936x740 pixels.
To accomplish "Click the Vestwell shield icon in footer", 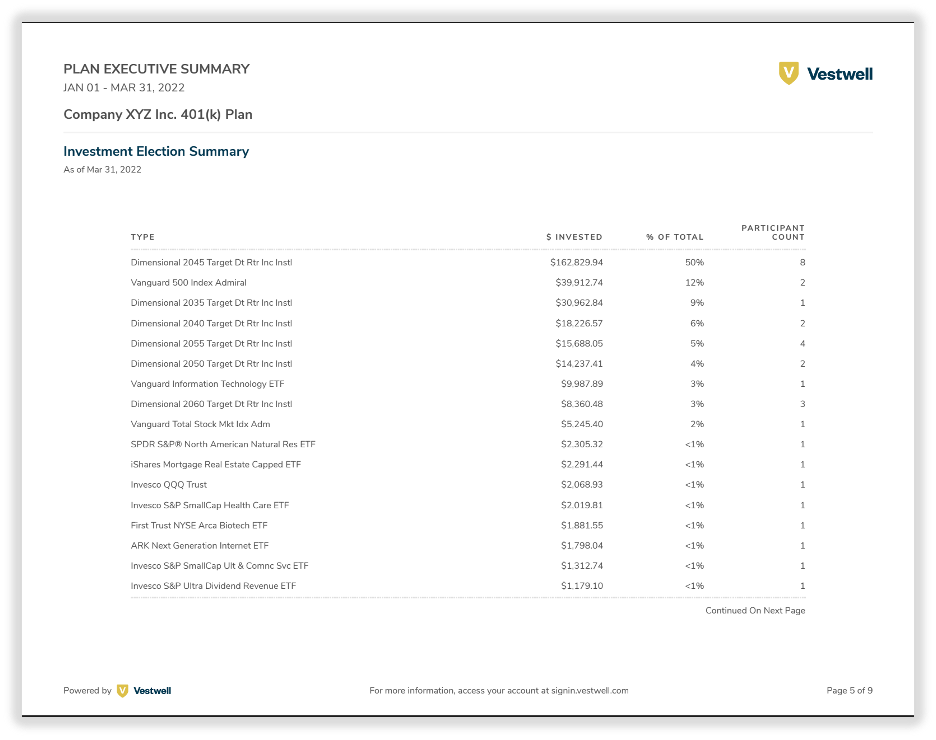I will coord(122,690).
